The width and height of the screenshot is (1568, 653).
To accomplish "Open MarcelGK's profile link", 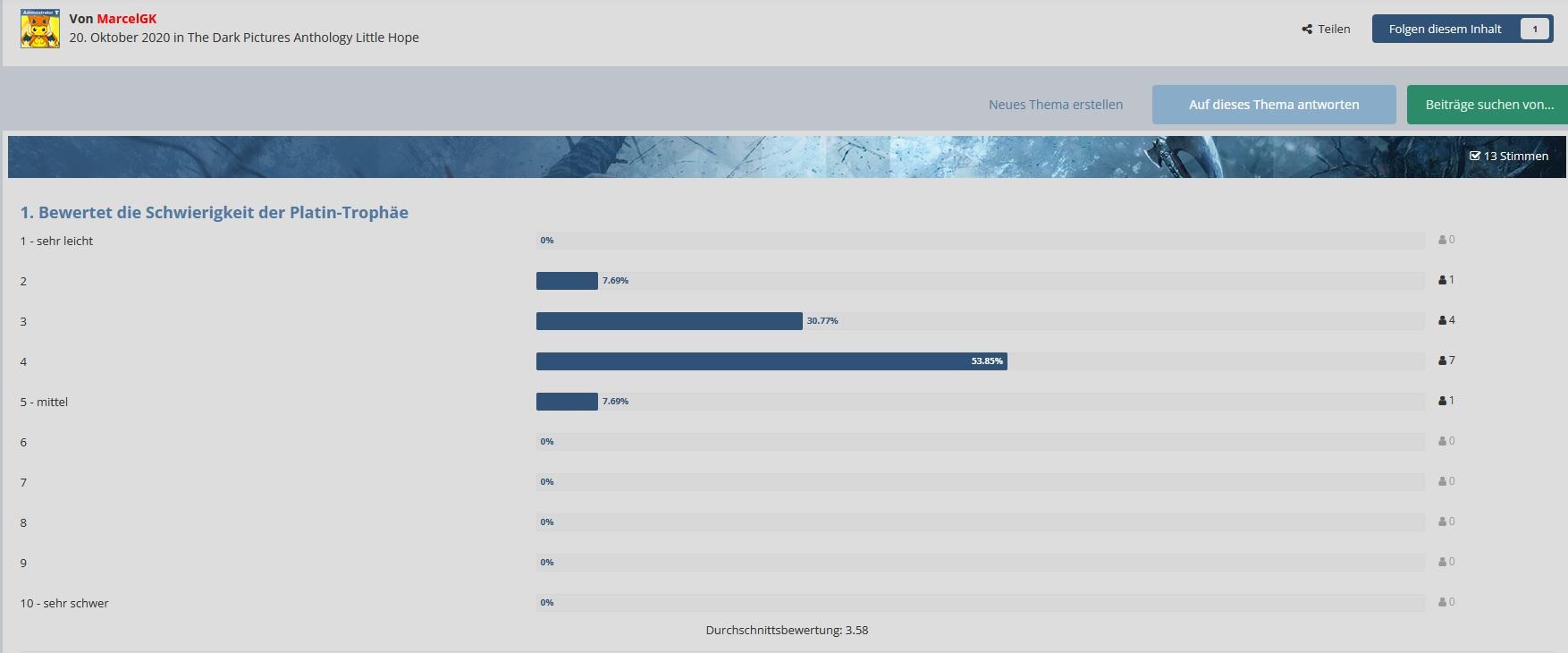I will pyautogui.click(x=126, y=19).
